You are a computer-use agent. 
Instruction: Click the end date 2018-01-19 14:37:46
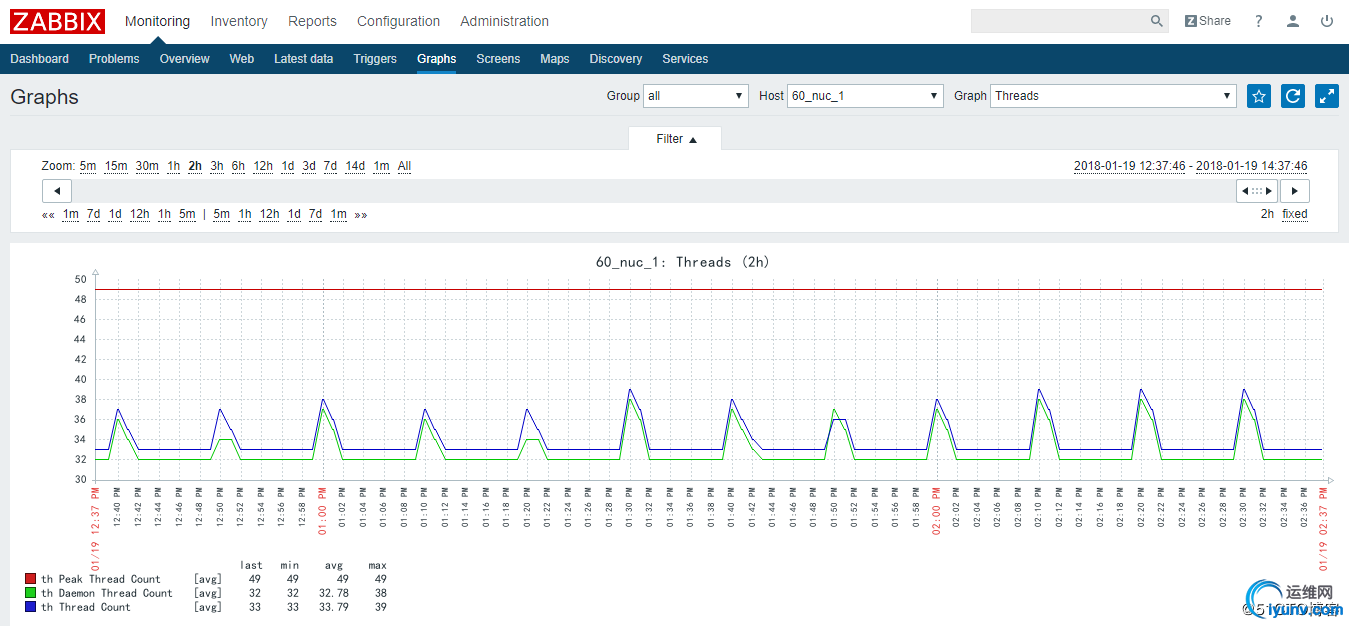[1252, 166]
